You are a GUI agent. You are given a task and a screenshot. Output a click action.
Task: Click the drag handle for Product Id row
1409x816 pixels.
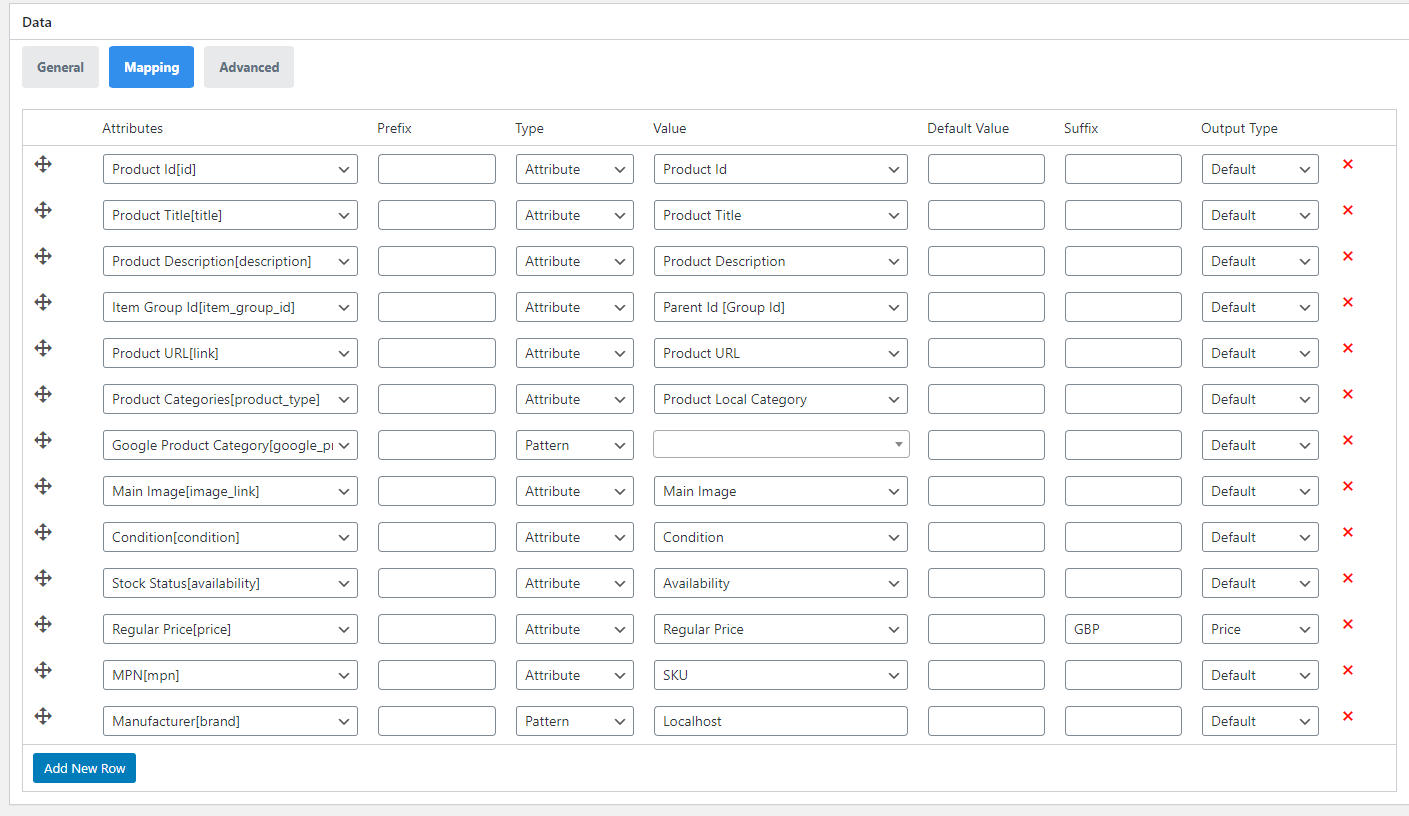(x=43, y=164)
